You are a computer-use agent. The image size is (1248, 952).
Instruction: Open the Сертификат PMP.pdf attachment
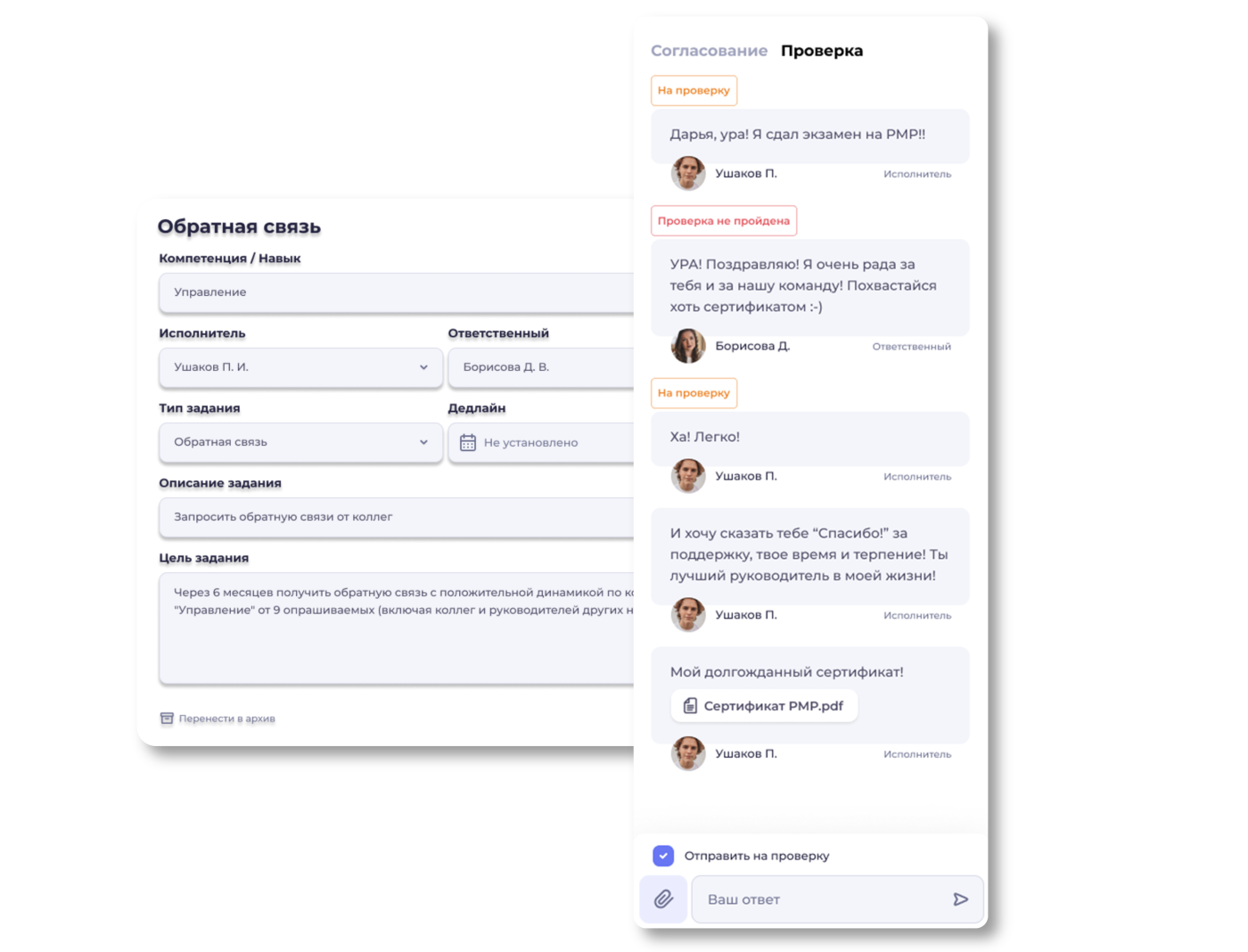click(764, 706)
